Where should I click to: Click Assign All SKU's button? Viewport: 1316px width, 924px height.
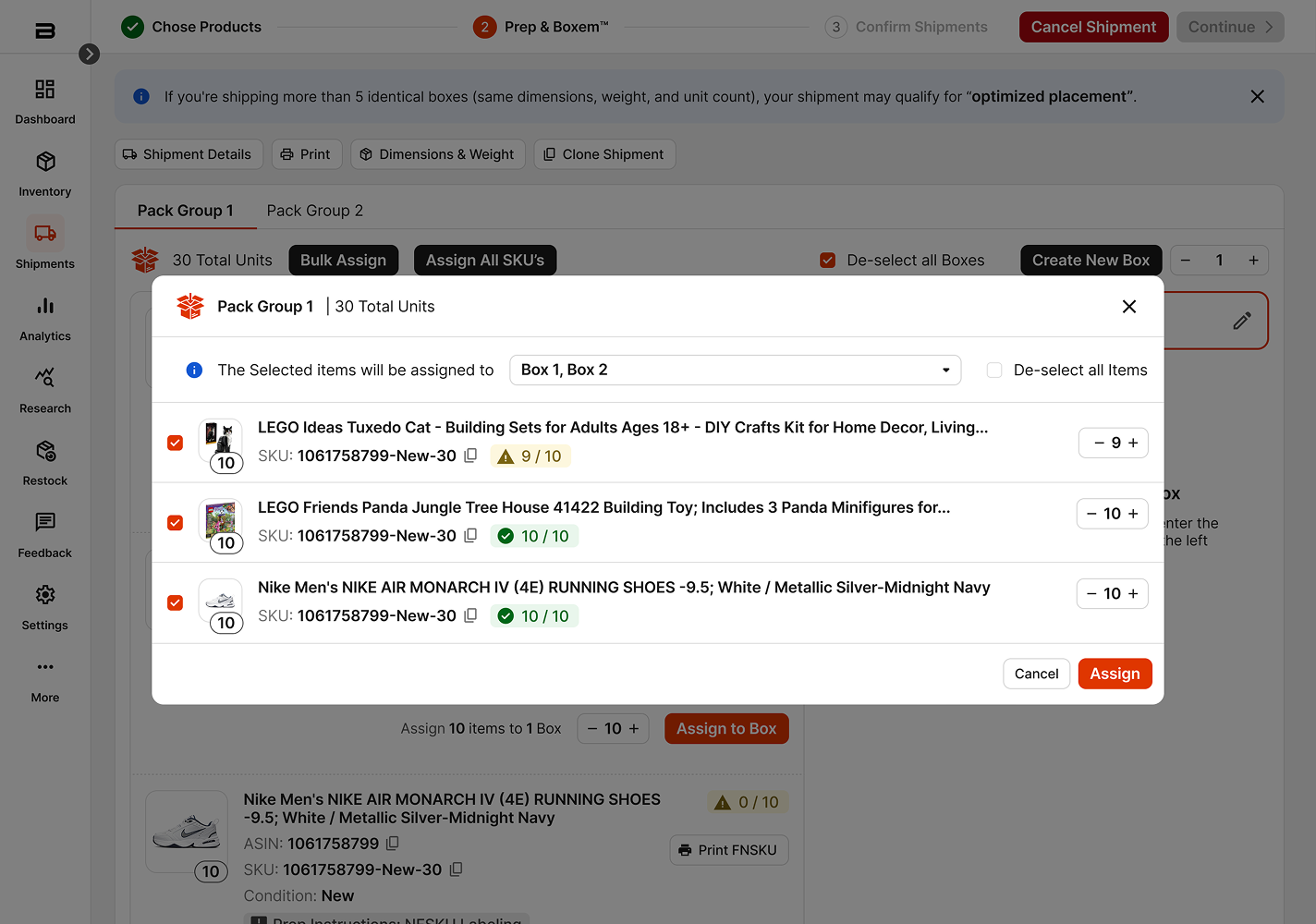pos(485,261)
